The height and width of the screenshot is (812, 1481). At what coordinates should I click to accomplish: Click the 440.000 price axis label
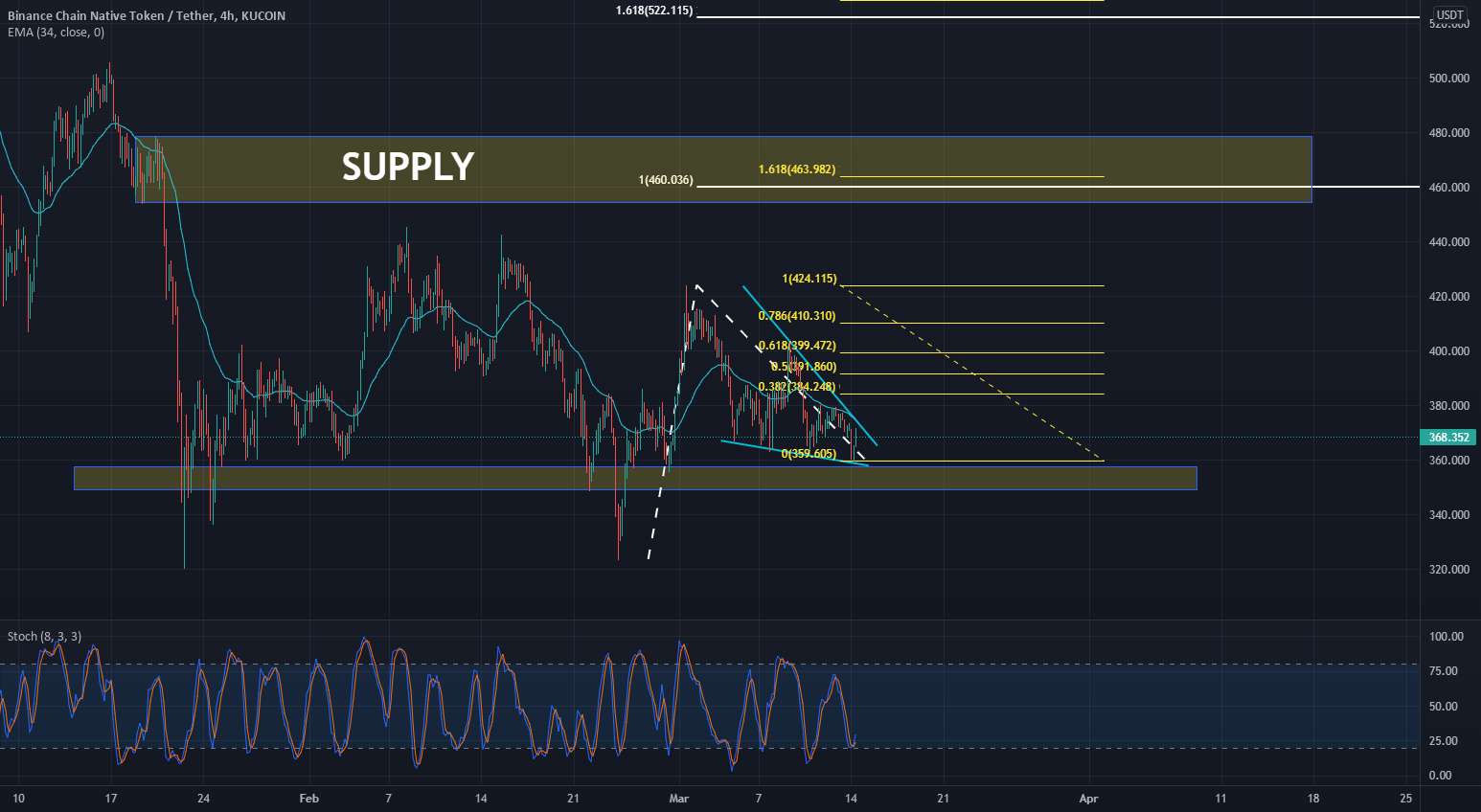point(1448,242)
